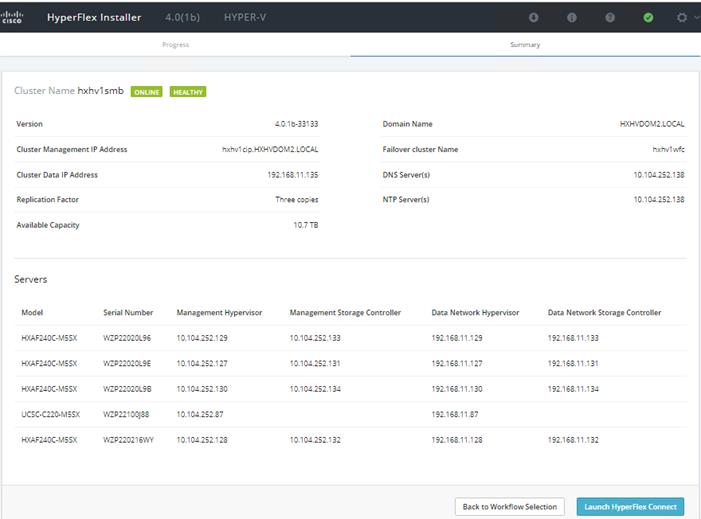Click the Serial Number column header
Image resolution: width=701 pixels, height=519 pixels.
pos(128,312)
